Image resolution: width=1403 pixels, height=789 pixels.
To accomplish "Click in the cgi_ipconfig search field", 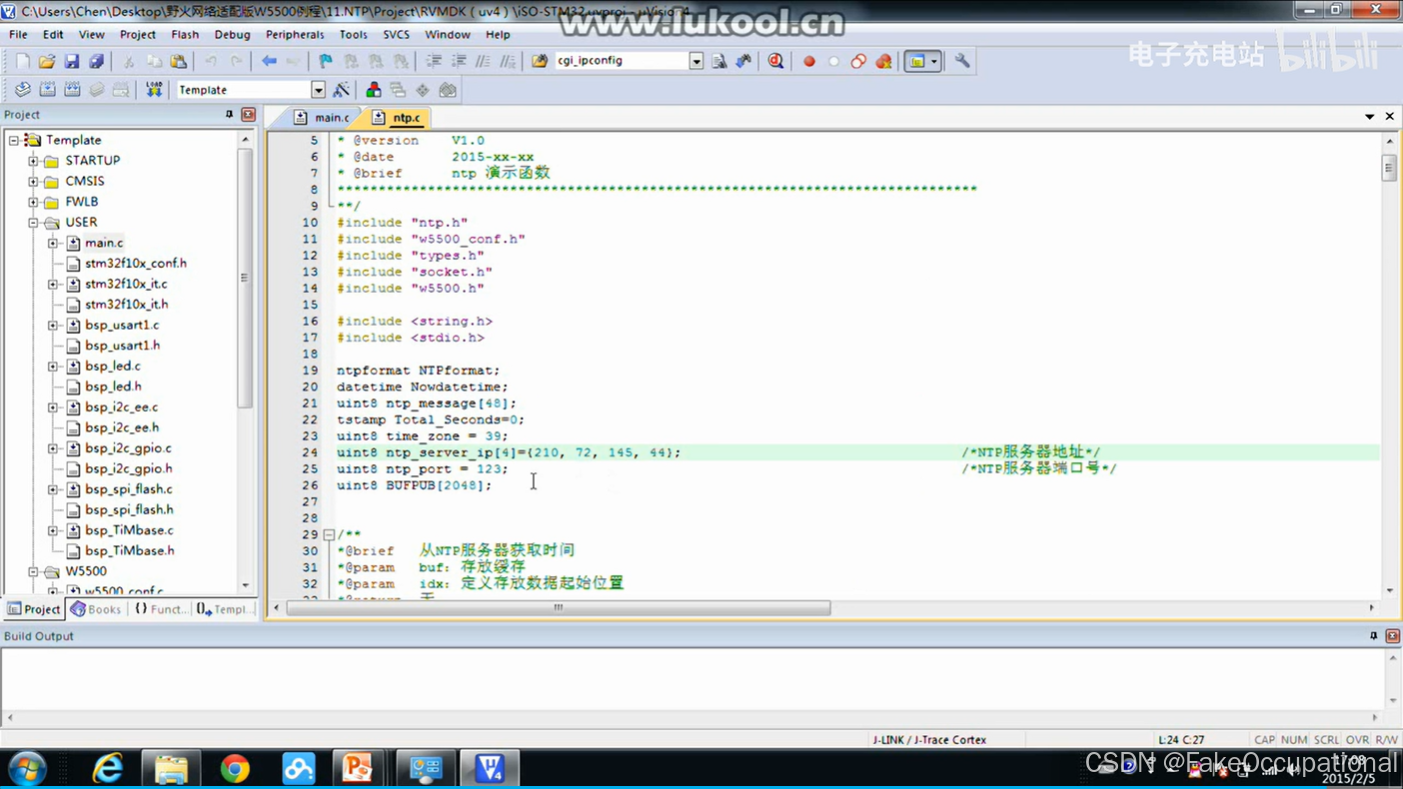I will [621, 61].
